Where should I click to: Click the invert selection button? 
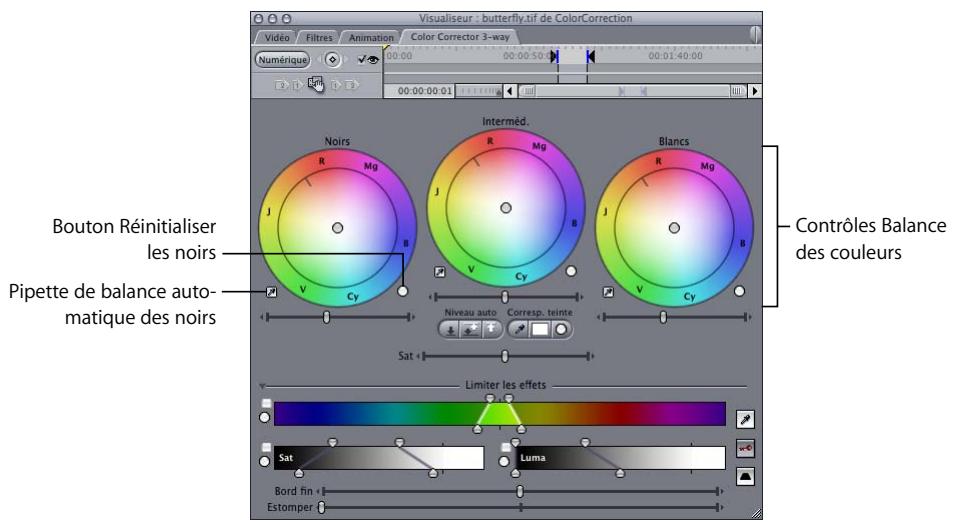point(745,476)
